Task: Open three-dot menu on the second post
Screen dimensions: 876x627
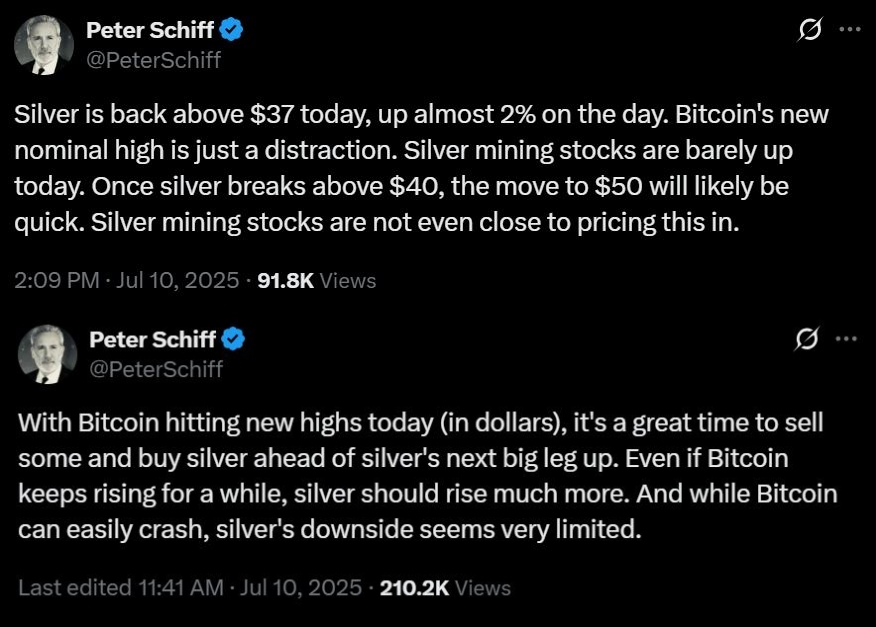Action: click(847, 339)
